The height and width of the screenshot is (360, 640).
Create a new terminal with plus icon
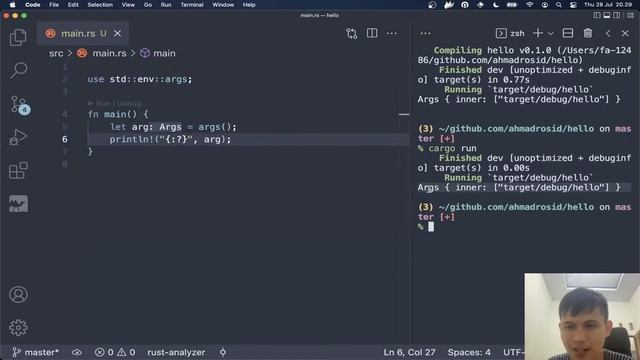point(538,33)
